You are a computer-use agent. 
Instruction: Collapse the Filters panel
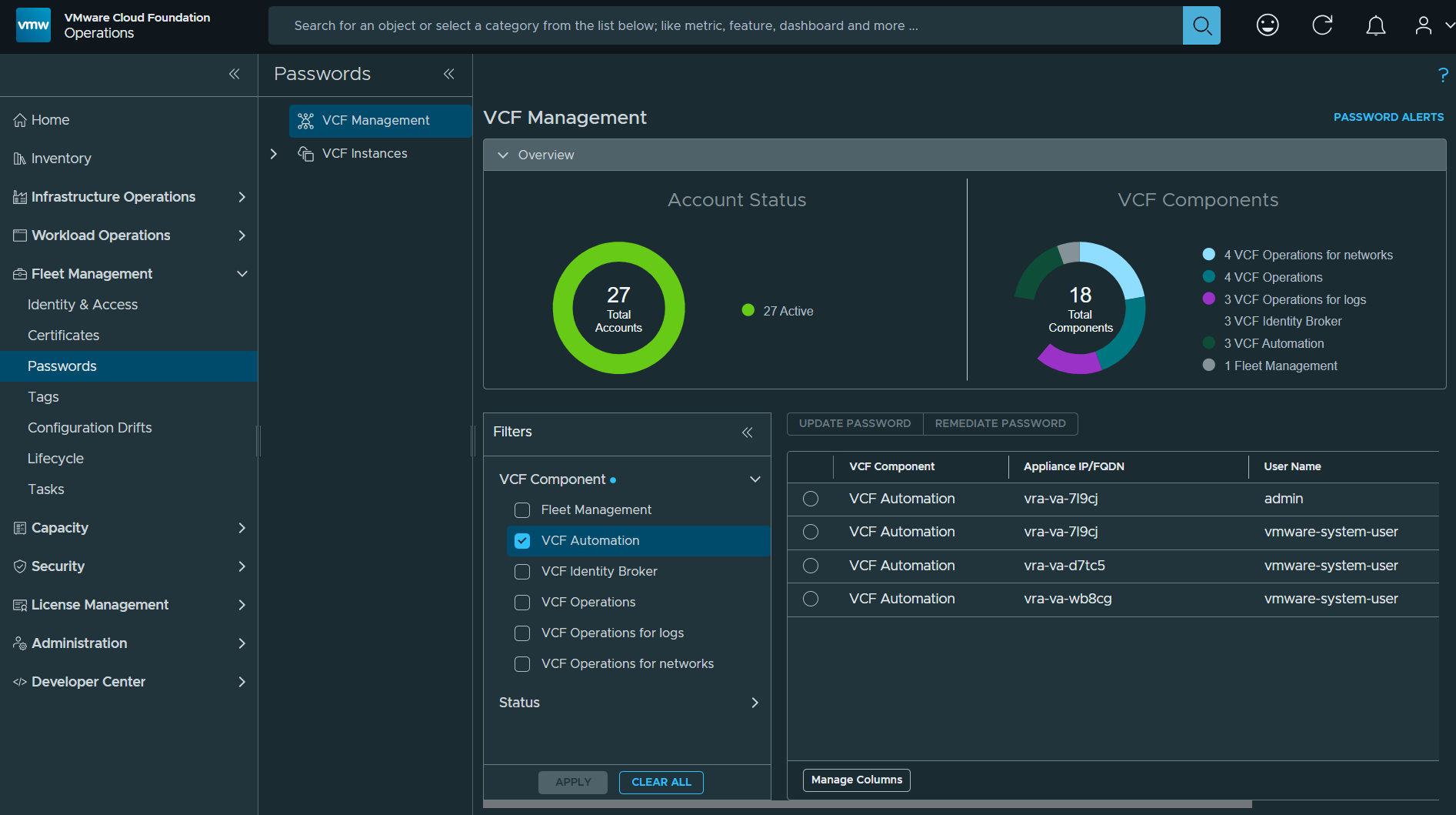point(748,433)
